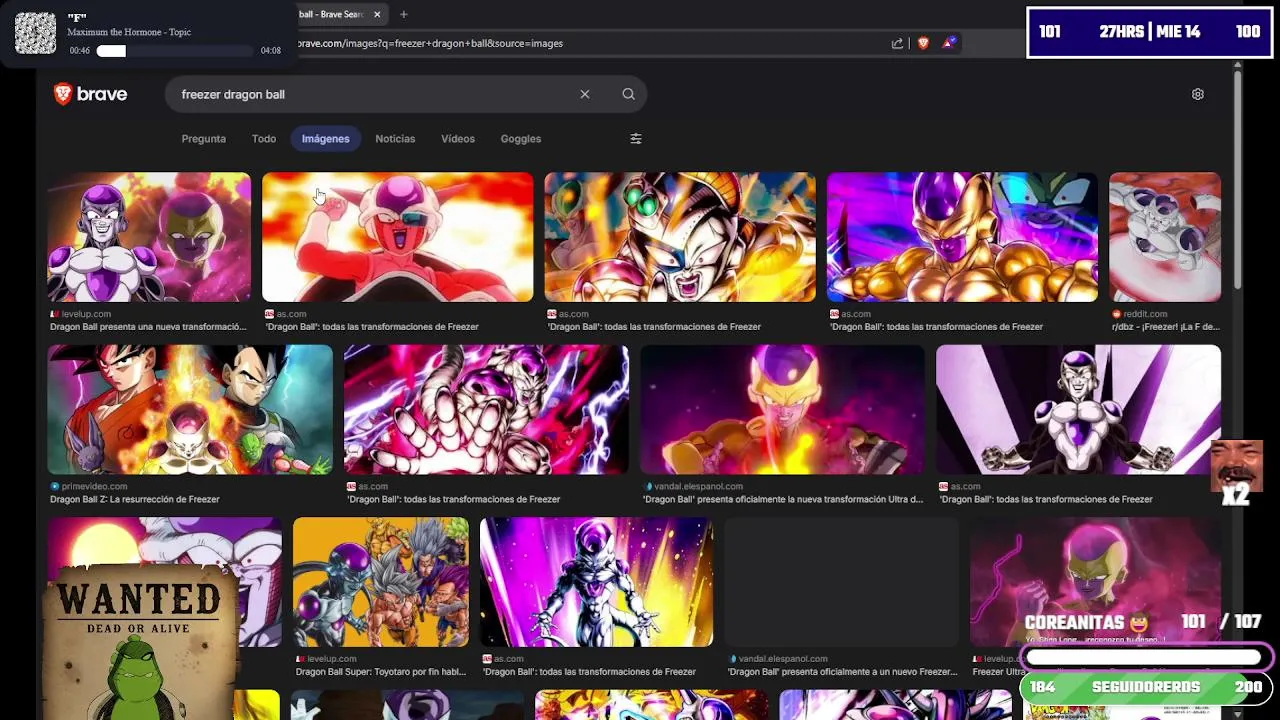Screen dimensions: 1280x720
Task: Click the browser address bar URL
Action: pyautogui.click(x=430, y=43)
